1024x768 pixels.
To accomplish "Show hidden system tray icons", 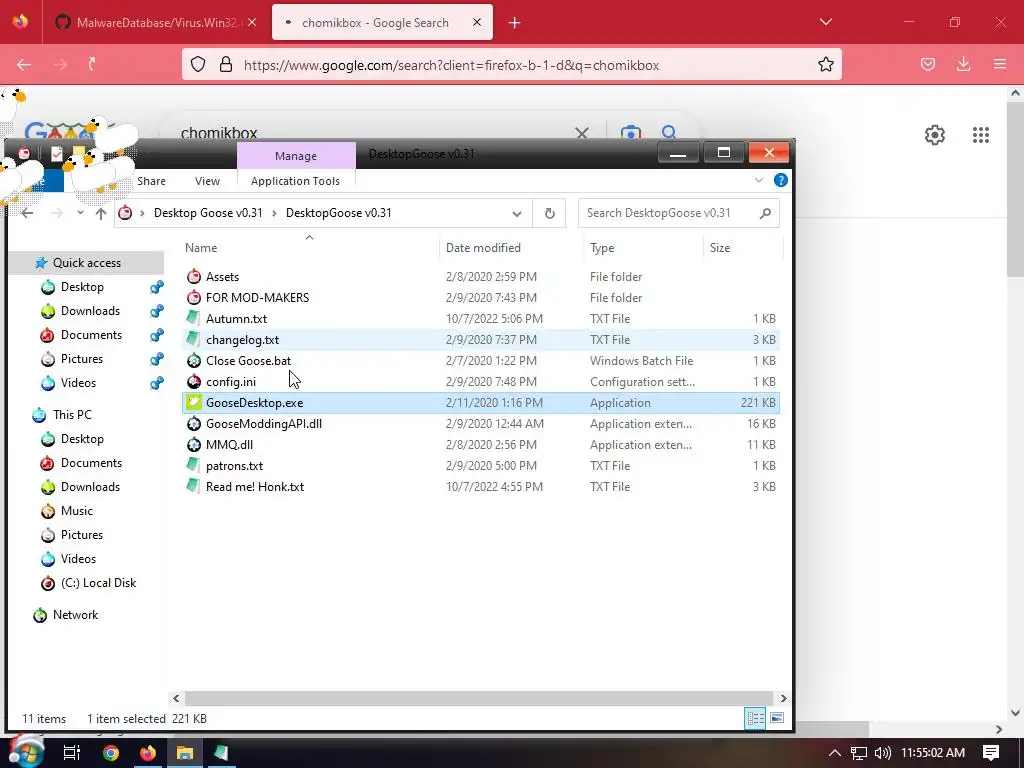I will pyautogui.click(x=835, y=753).
